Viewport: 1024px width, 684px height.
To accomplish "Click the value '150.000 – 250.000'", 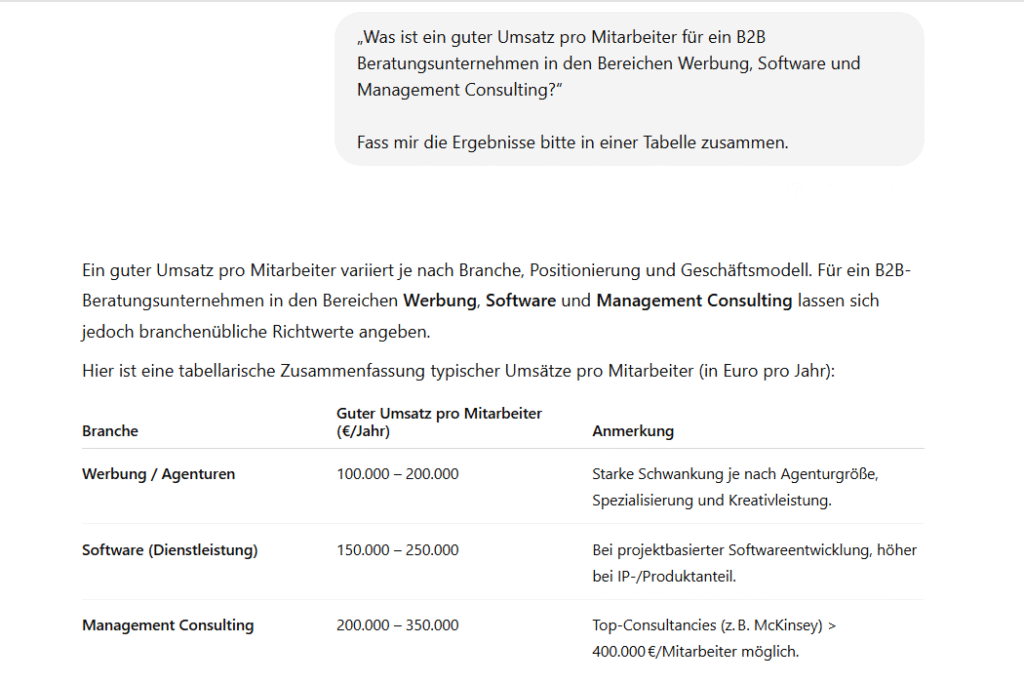I will [x=398, y=550].
